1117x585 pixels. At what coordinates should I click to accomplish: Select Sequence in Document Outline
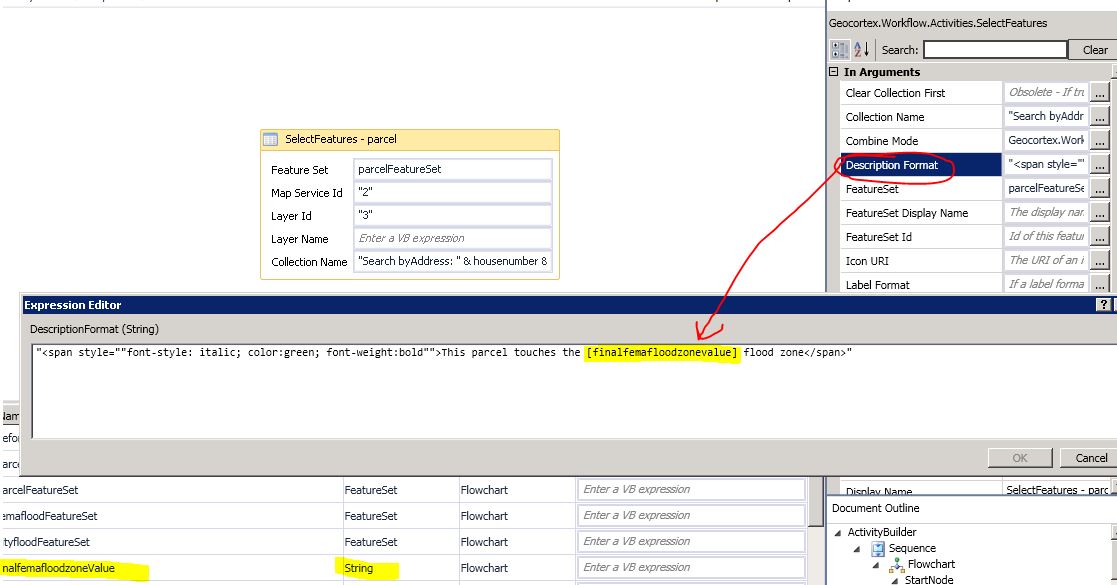click(912, 549)
